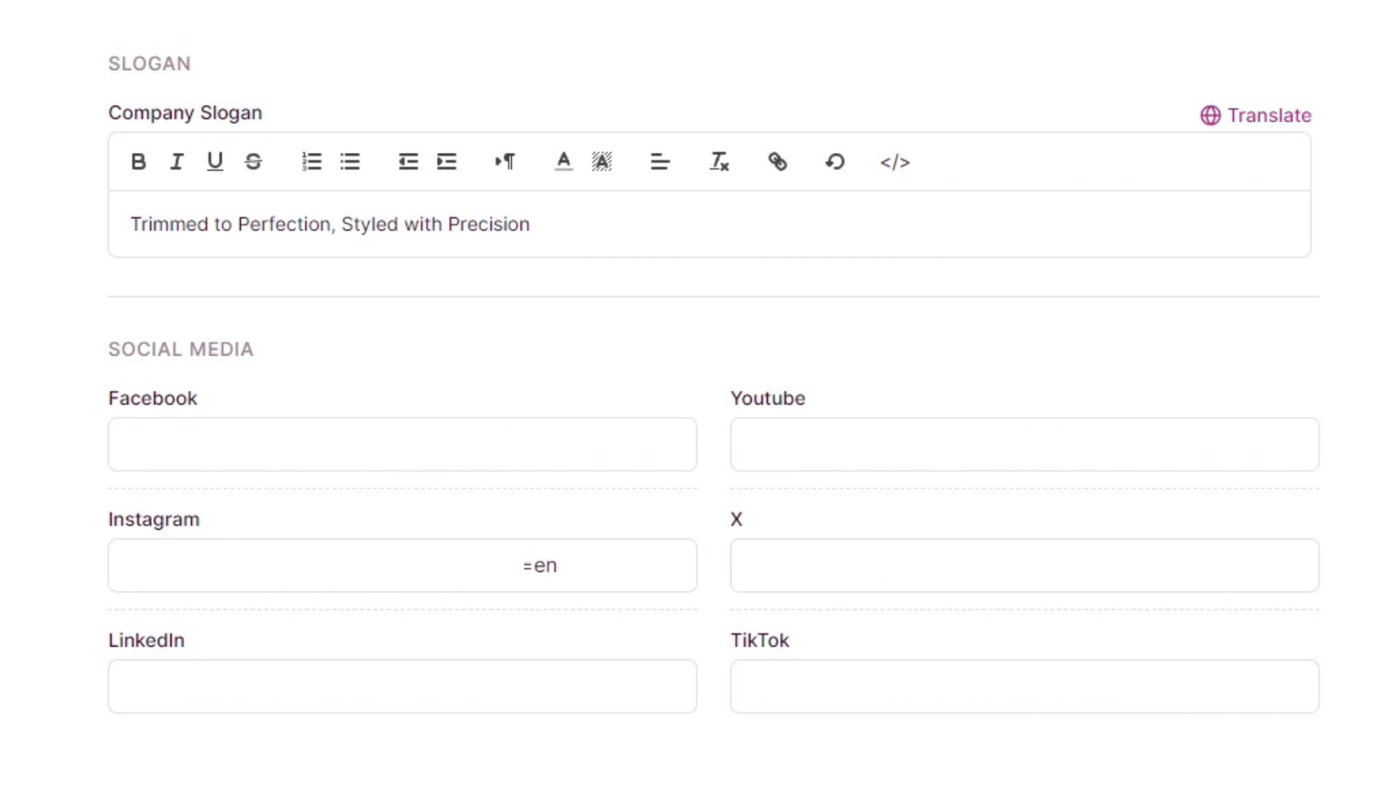This screenshot has width=1400, height=787.
Task: Open the text alignment options
Action: pos(660,162)
